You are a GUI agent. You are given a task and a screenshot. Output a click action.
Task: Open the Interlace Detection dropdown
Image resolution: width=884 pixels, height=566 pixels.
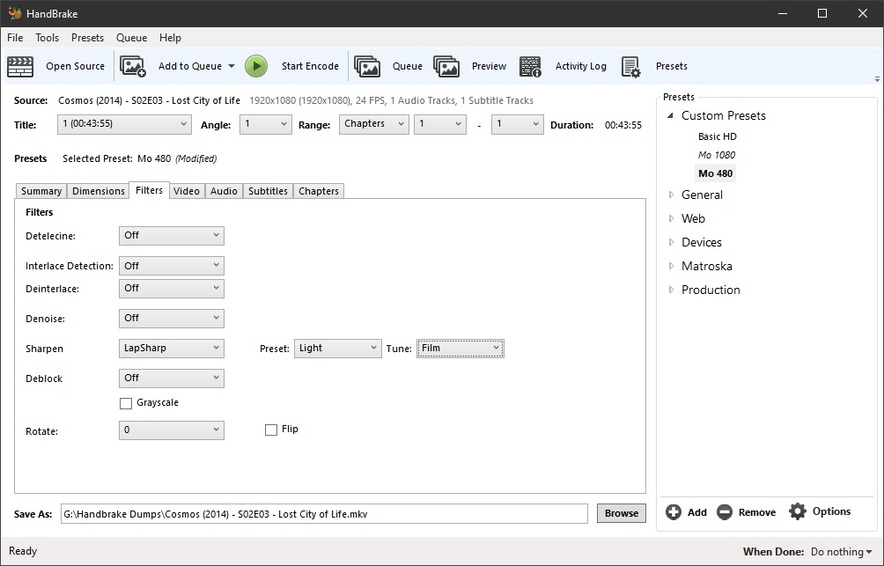171,266
